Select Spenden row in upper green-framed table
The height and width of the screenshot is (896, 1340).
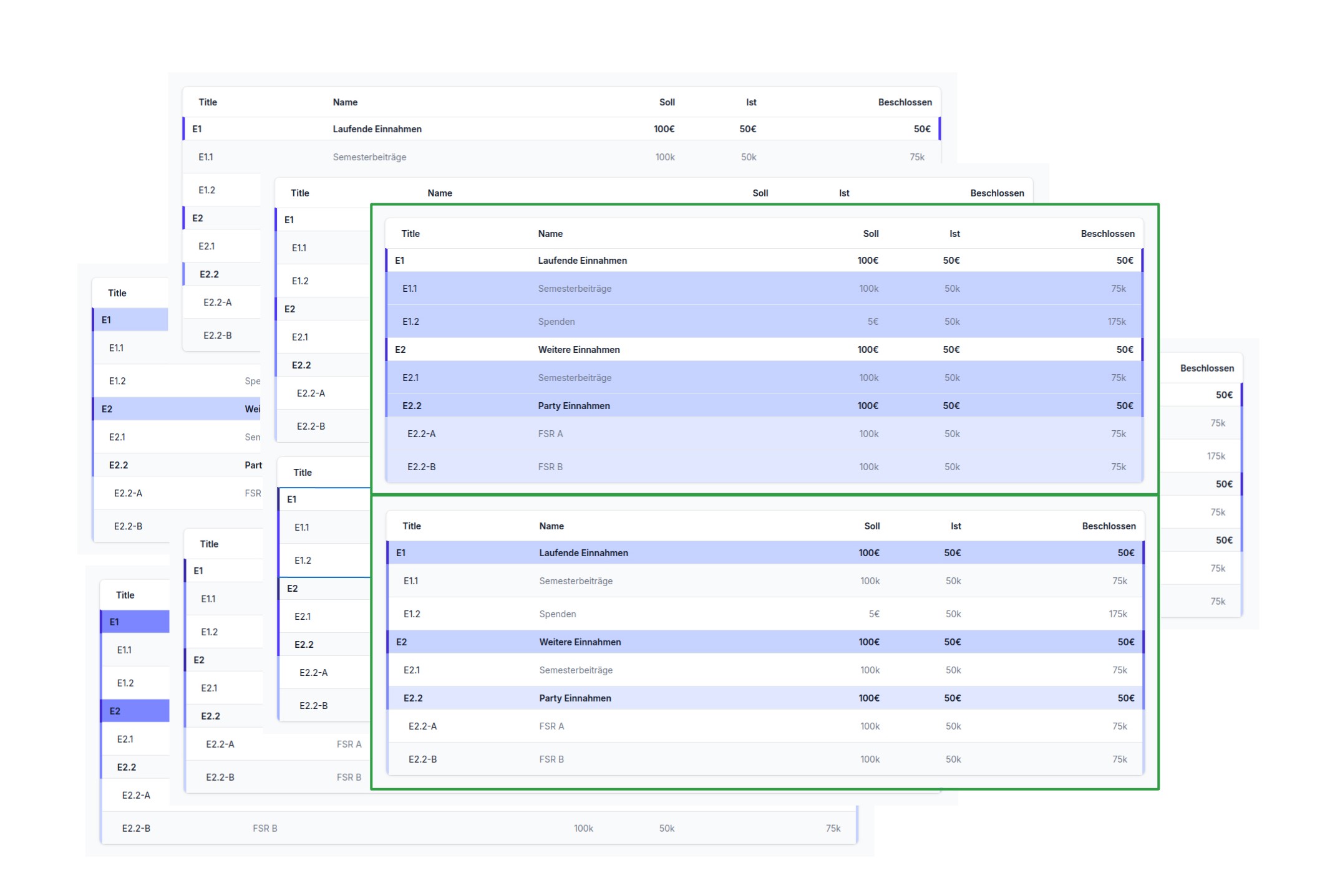(556, 322)
